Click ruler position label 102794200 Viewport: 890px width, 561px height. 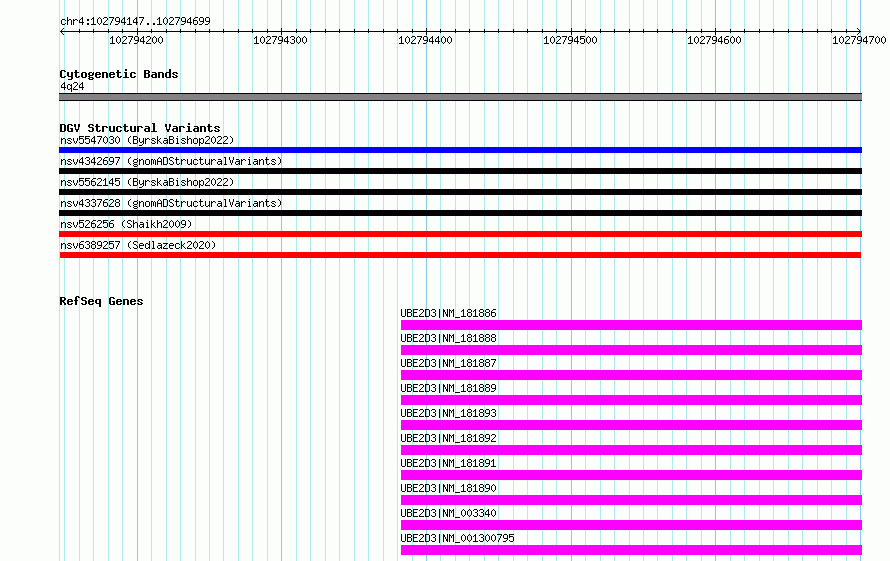tap(136, 40)
